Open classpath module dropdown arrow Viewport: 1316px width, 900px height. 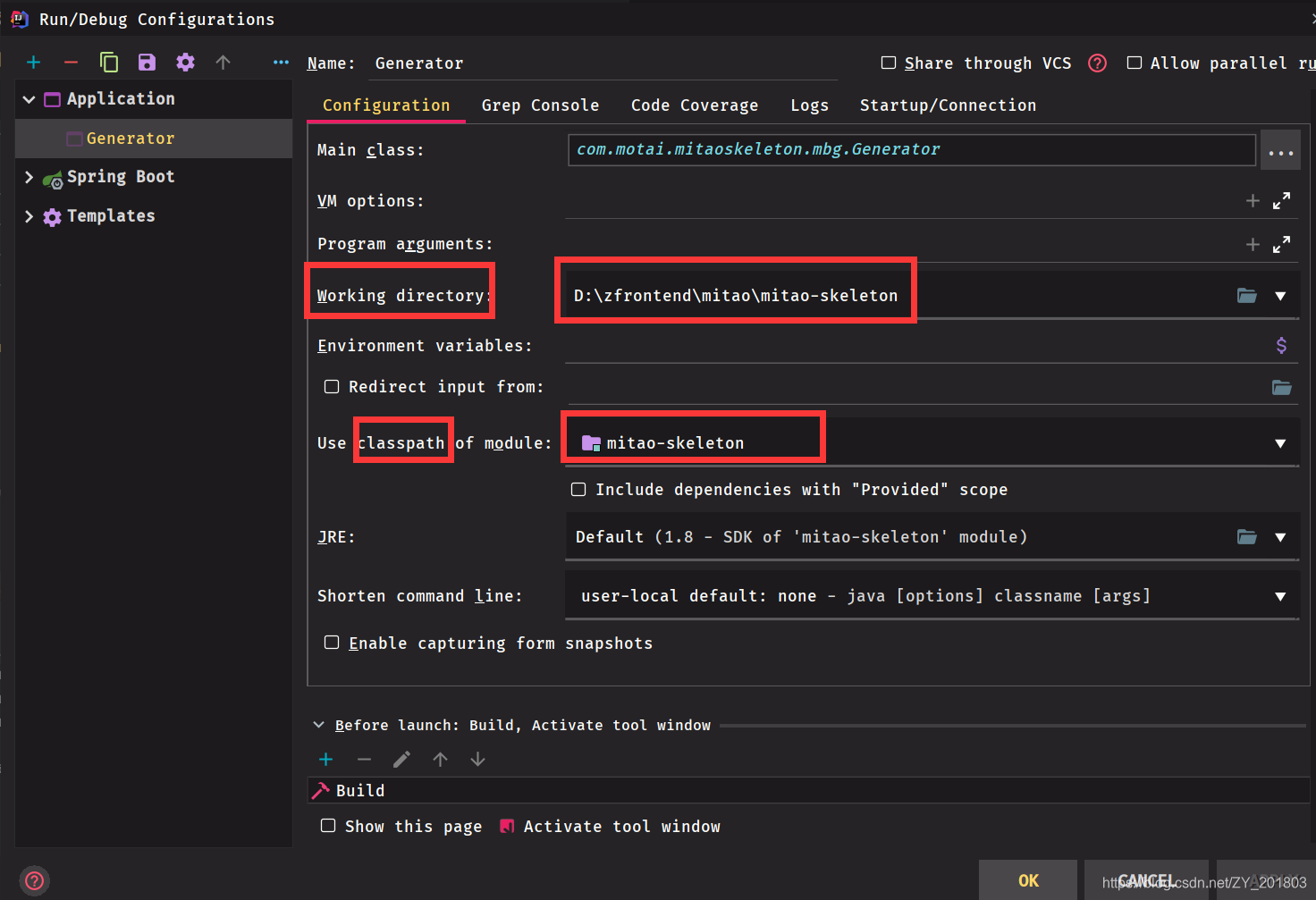1280,443
